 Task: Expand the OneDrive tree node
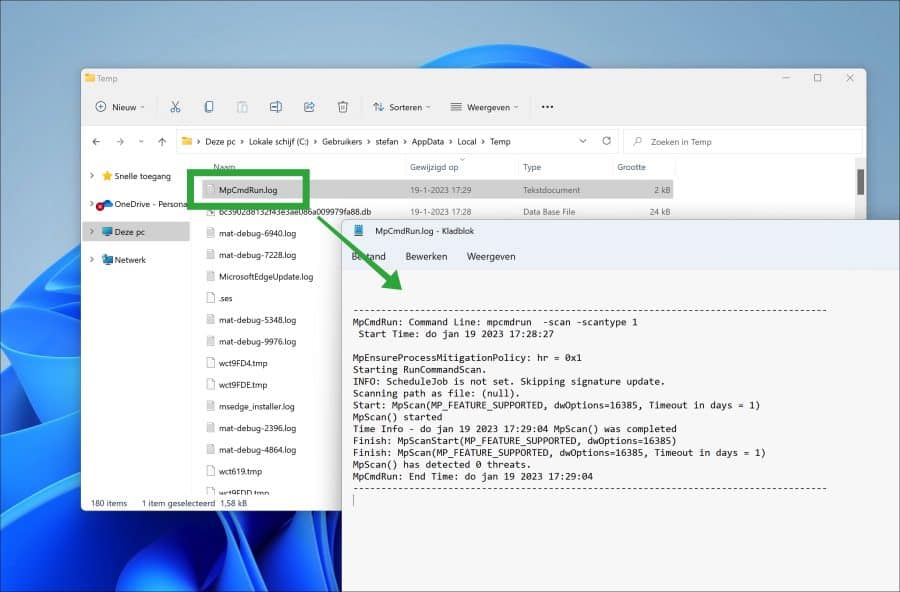(92, 204)
